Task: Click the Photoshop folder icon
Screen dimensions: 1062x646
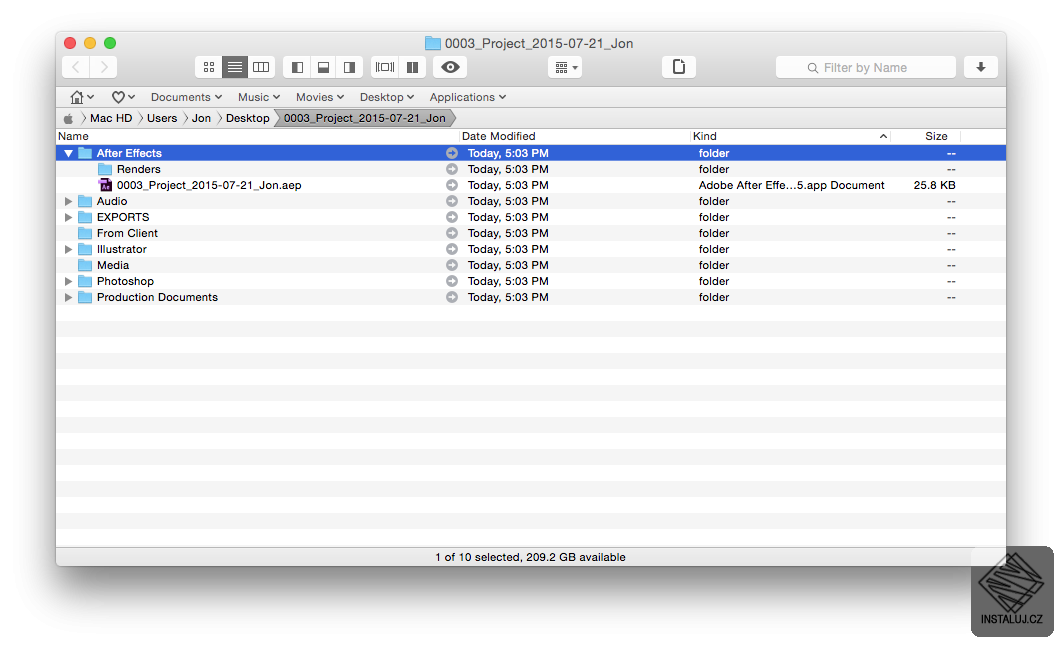Action: (x=85, y=281)
